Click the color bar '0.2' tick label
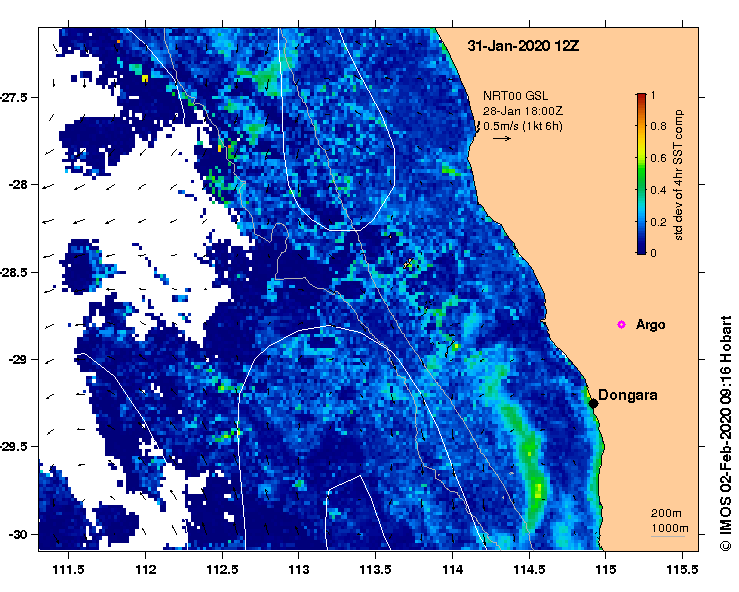 [x=658, y=222]
